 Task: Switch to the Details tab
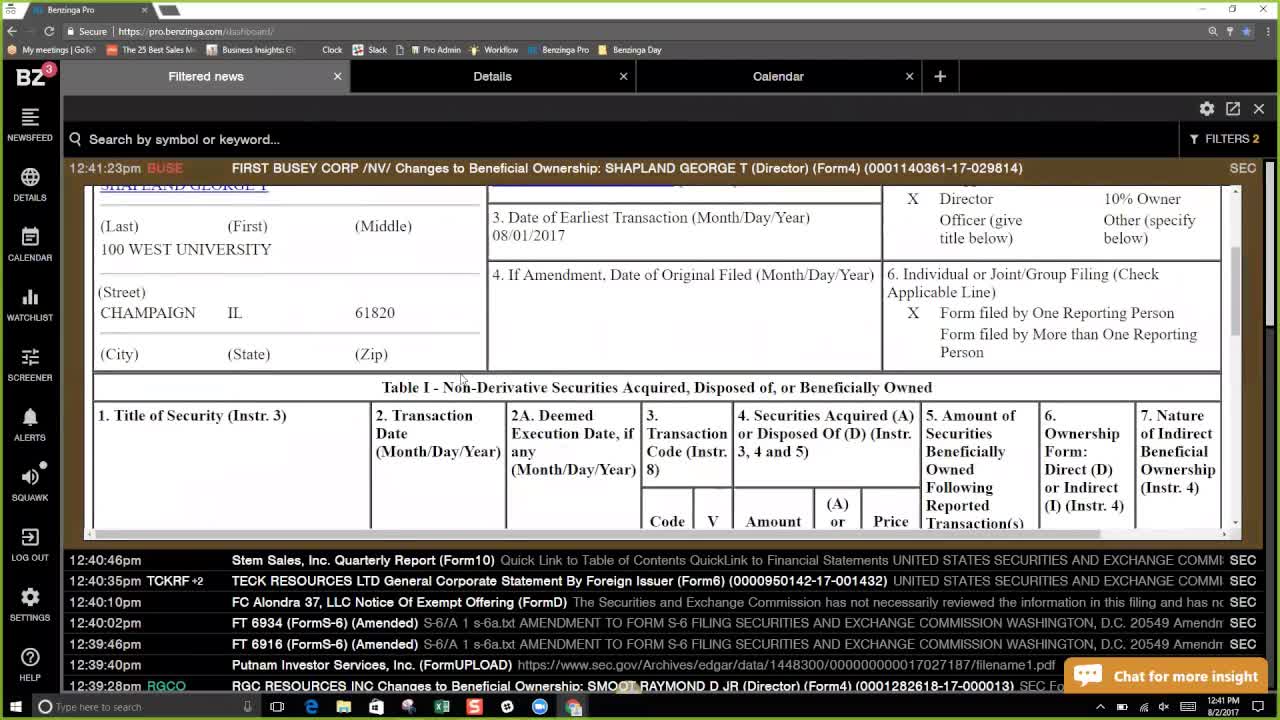click(x=492, y=76)
